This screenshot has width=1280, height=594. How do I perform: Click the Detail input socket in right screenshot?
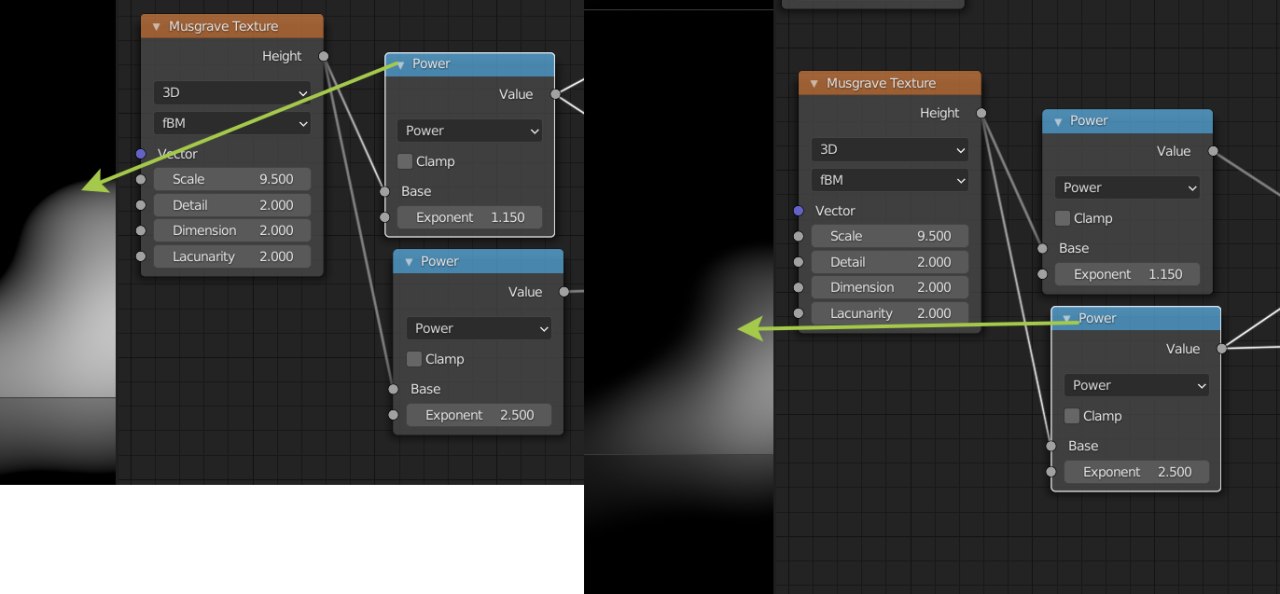coord(798,262)
